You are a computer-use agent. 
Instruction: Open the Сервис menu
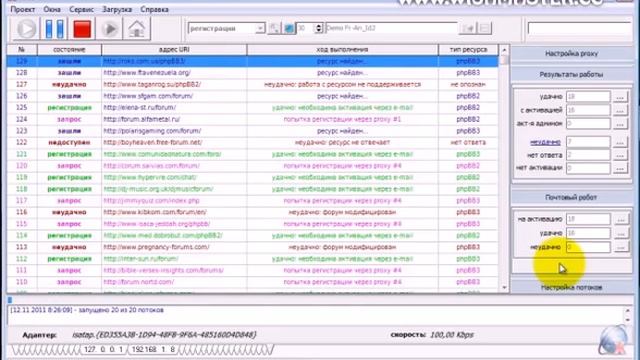(x=81, y=9)
